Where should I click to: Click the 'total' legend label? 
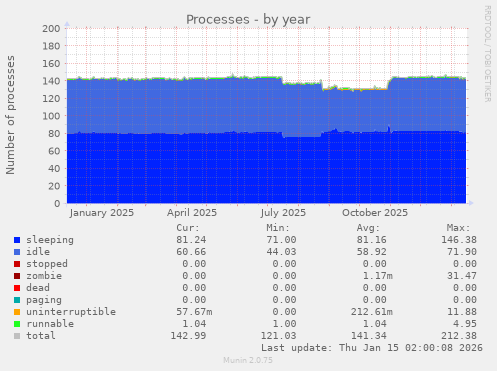pos(41,336)
